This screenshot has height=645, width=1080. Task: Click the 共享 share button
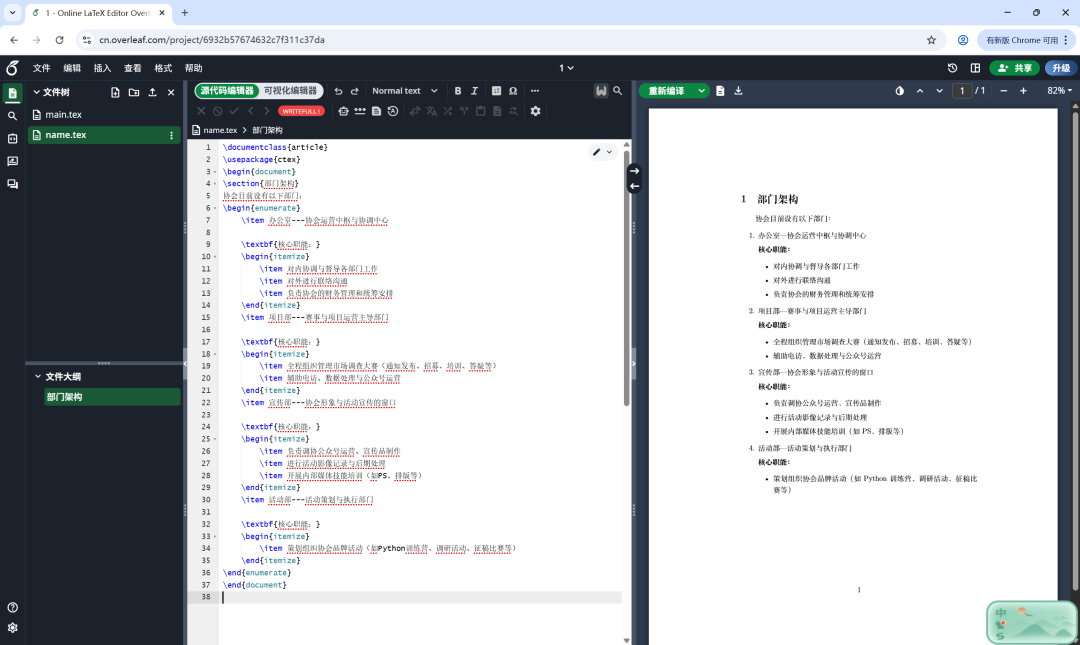(1014, 68)
